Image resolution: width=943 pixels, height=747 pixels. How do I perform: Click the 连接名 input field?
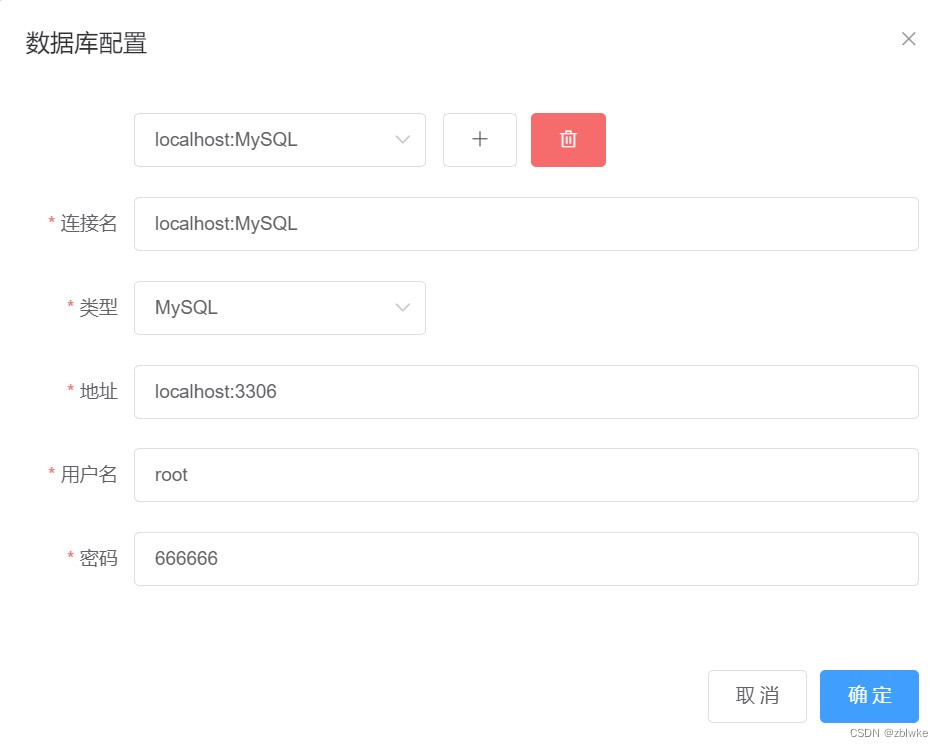point(526,224)
